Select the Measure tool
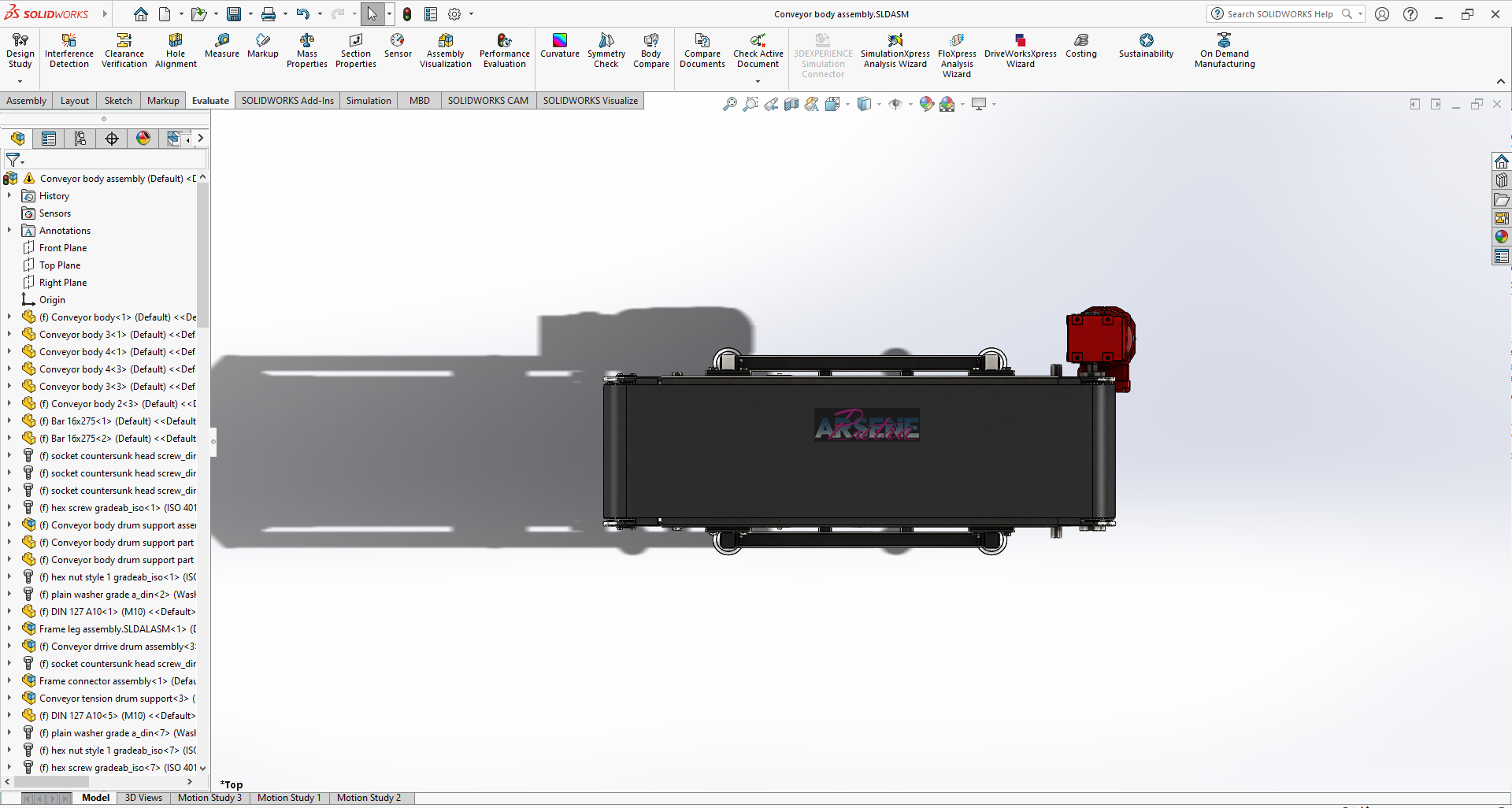Image resolution: width=1512 pixels, height=808 pixels. tap(222, 46)
